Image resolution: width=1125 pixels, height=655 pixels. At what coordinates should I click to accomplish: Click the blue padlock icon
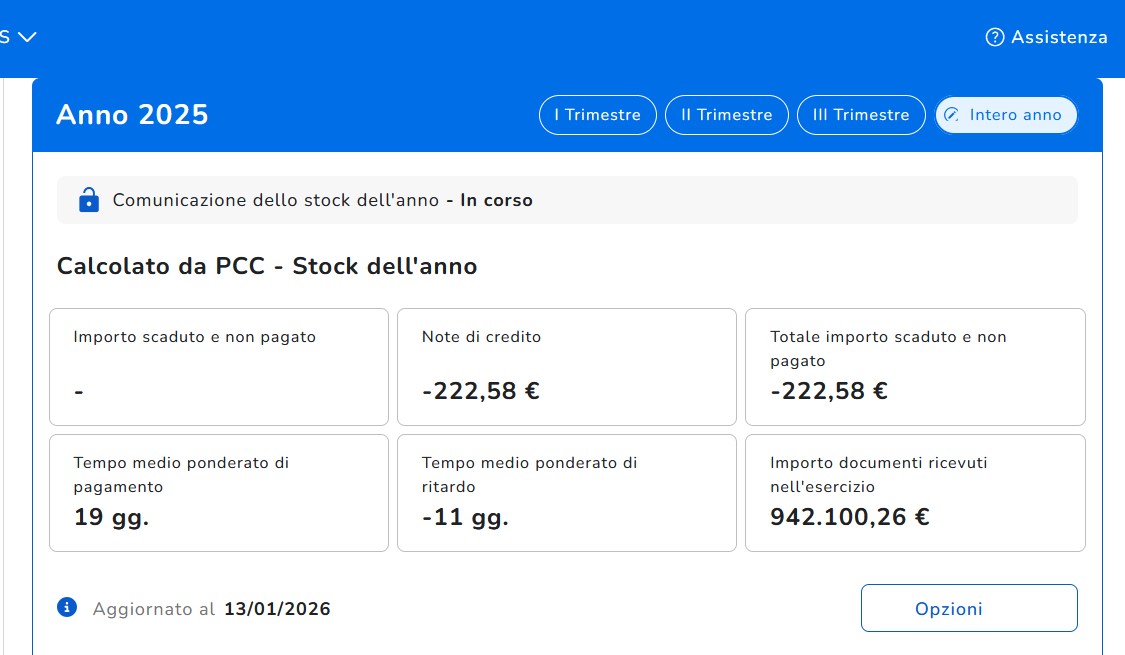point(89,200)
